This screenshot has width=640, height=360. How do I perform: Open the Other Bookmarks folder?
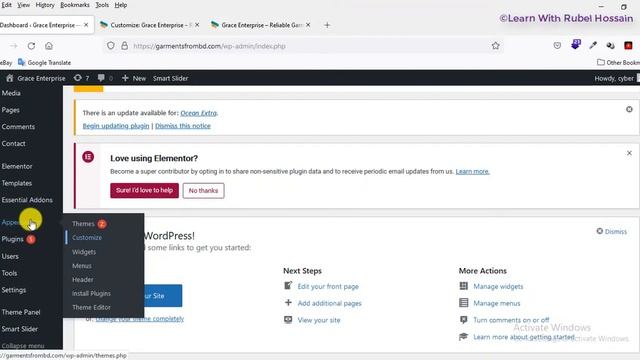(x=618, y=62)
